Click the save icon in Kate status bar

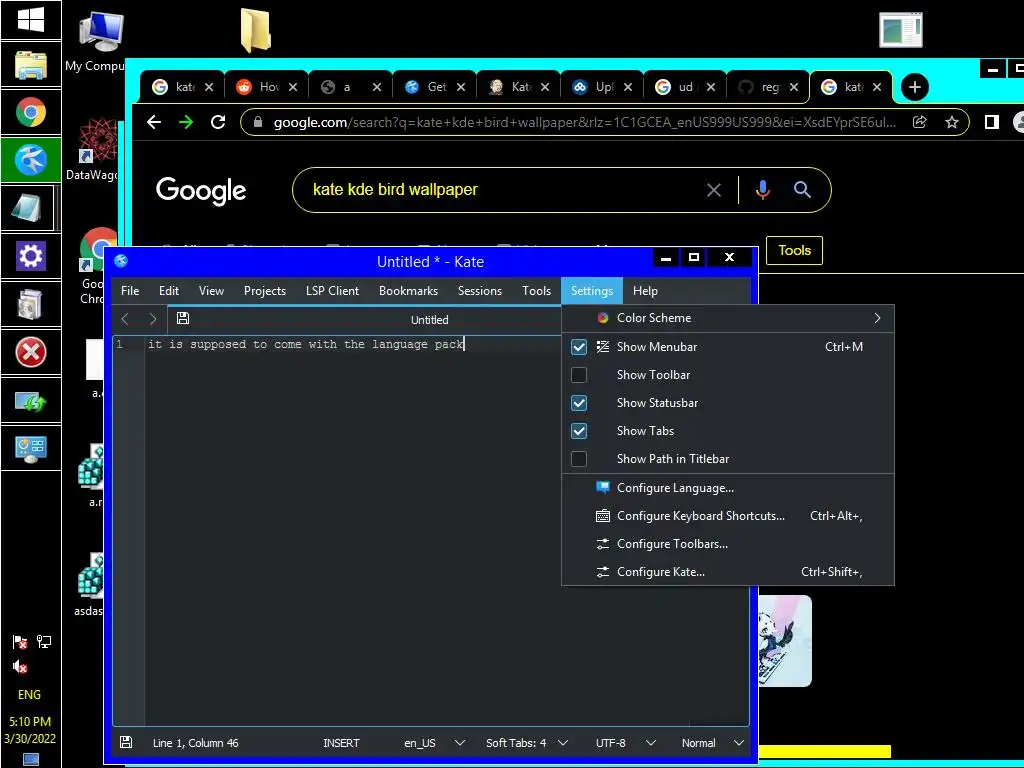126,743
